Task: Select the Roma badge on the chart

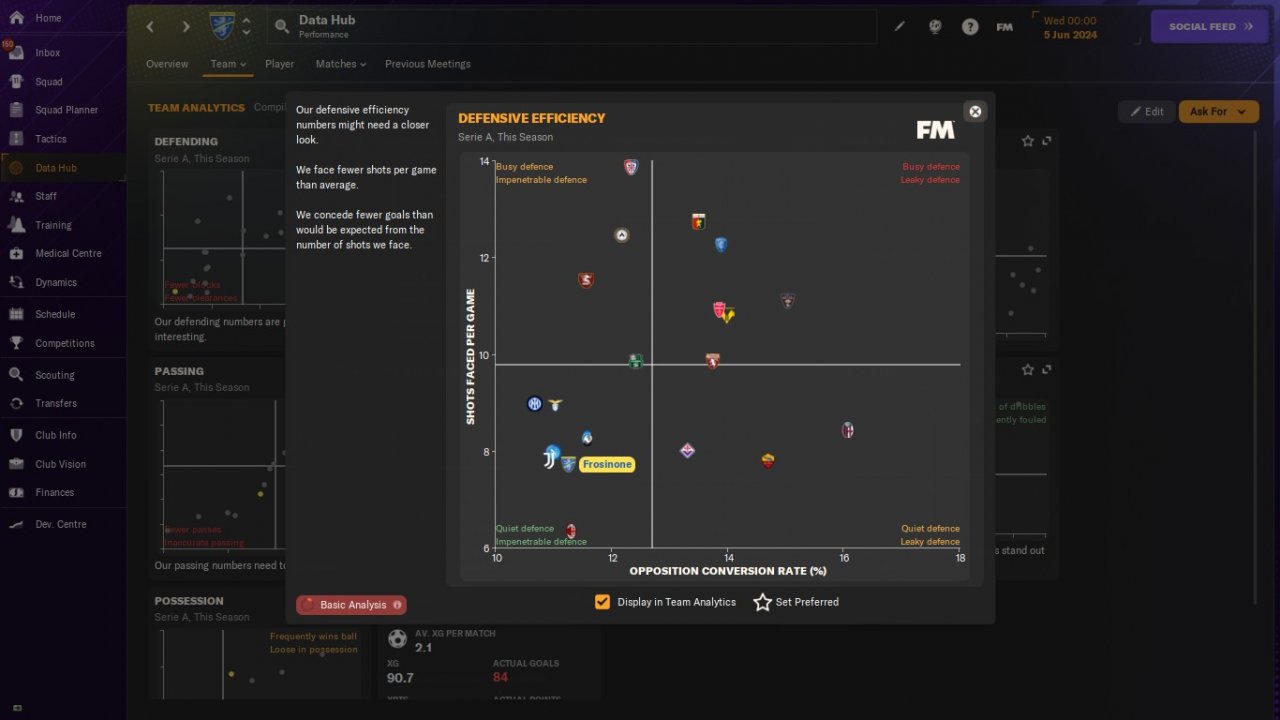Action: point(768,461)
